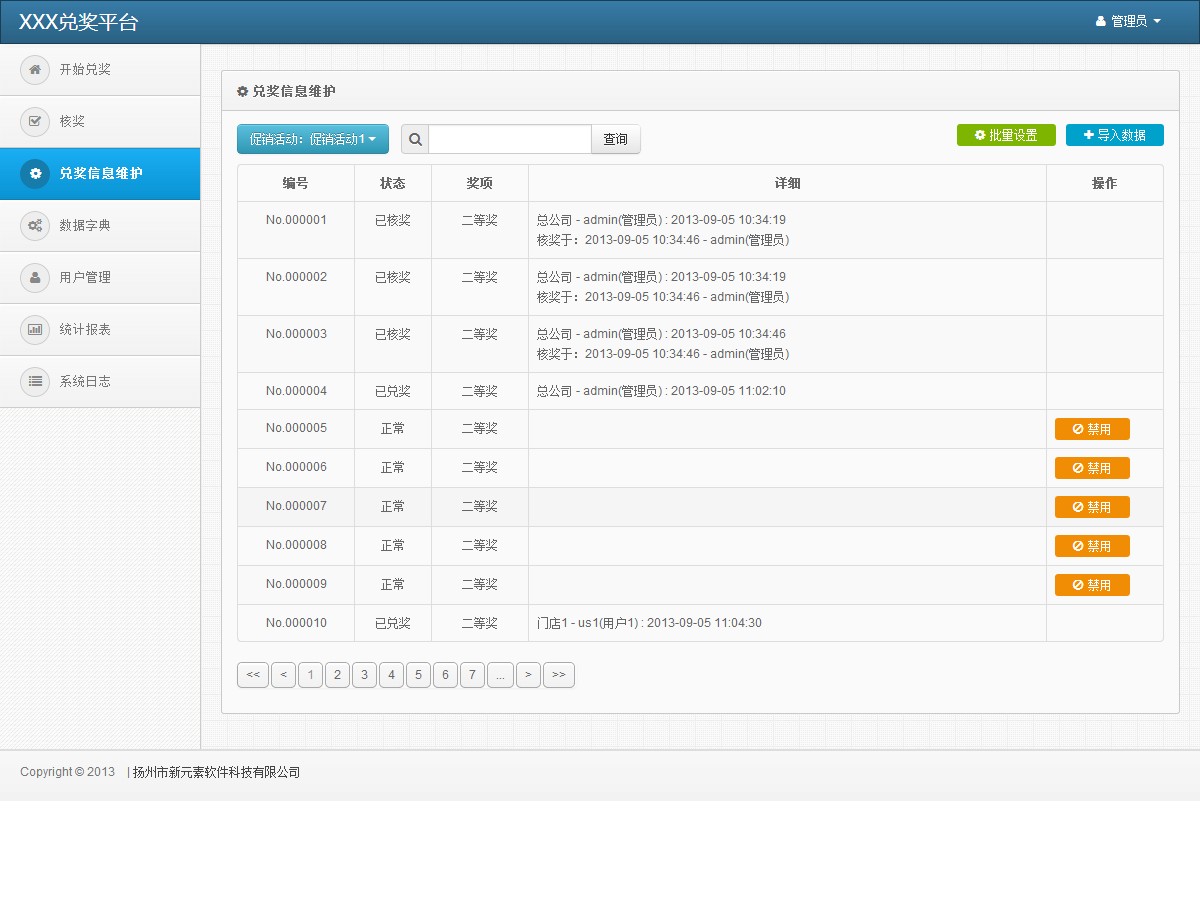The height and width of the screenshot is (900, 1200).
Task: Click the chart icon beside 统计报表
Action: click(x=35, y=330)
